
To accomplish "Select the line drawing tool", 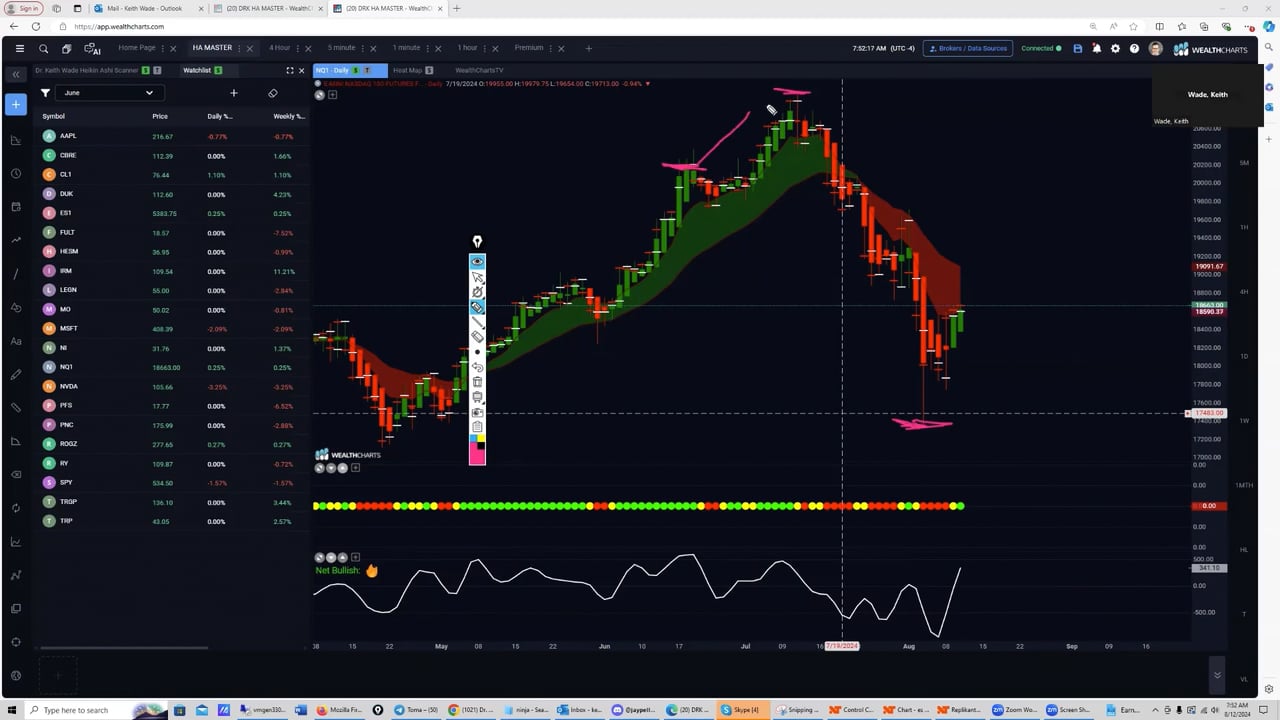I will click(477, 322).
